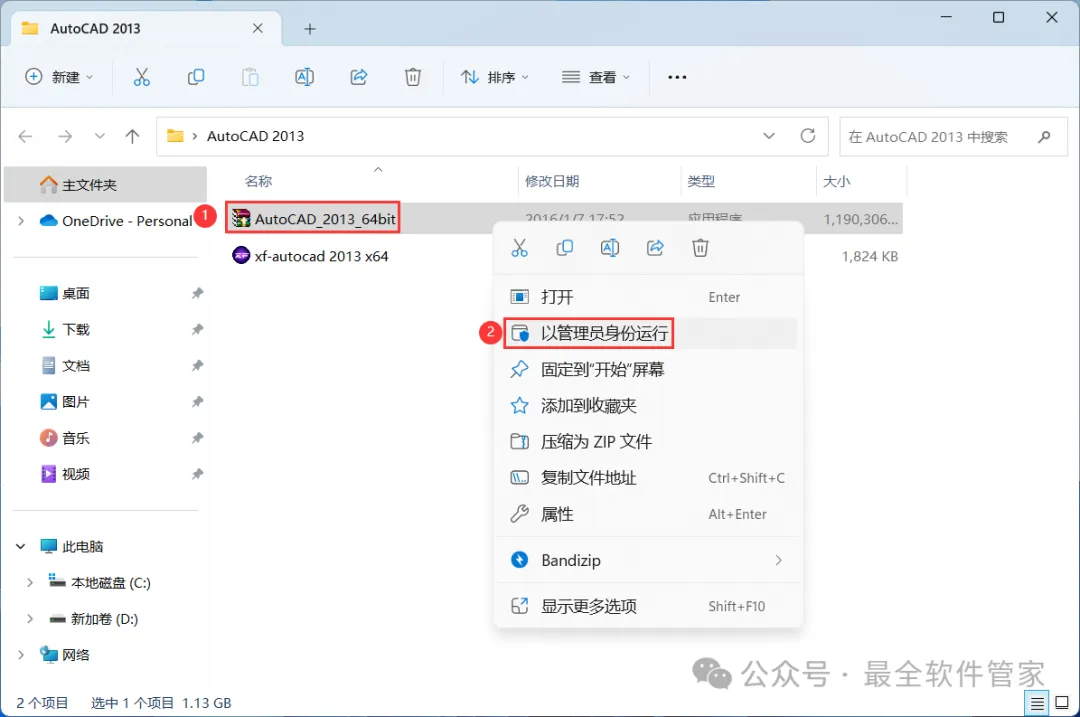
Task: Open a new tab with plus button
Action: click(310, 29)
